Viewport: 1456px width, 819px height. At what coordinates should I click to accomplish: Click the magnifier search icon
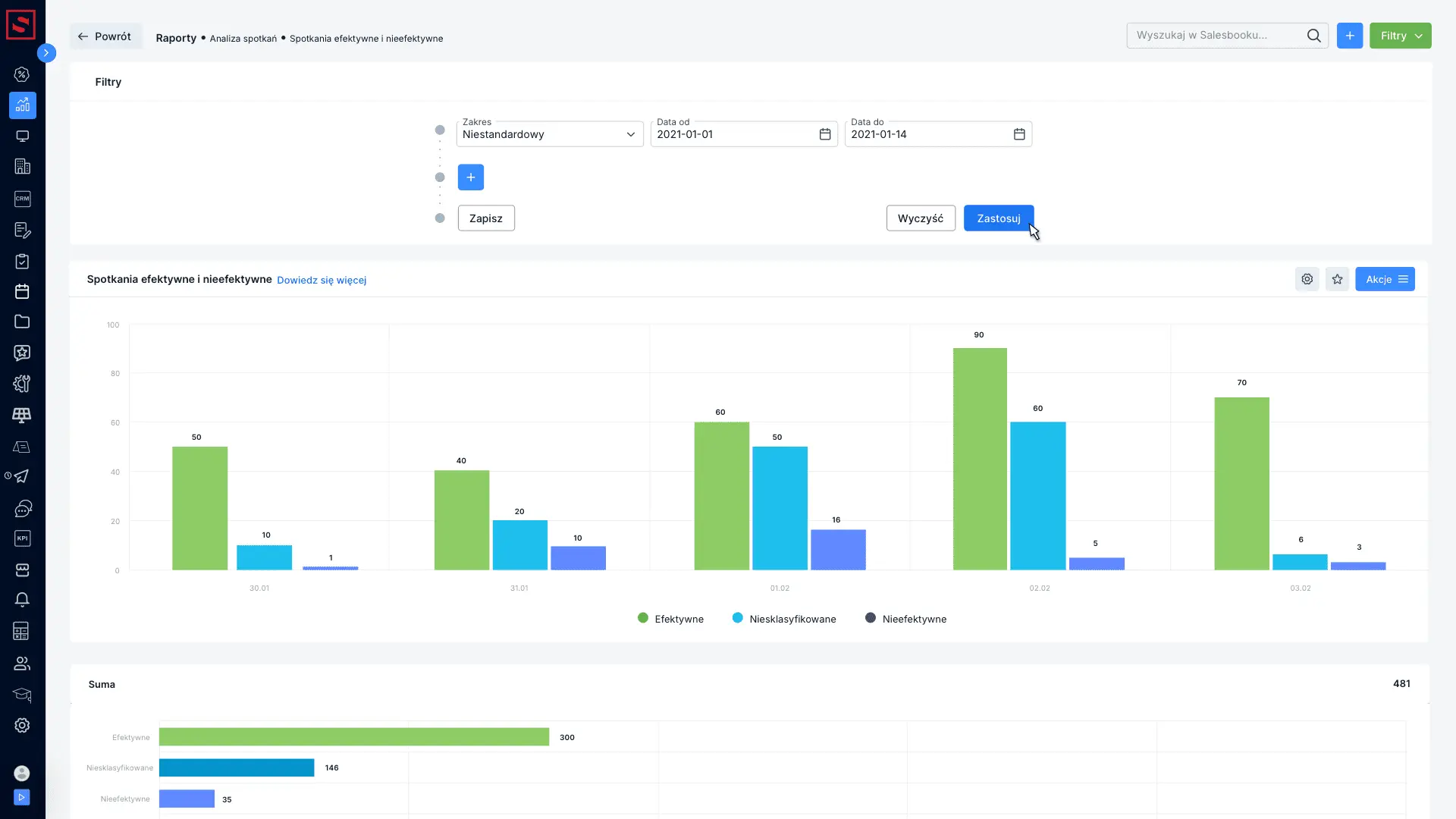[1313, 36]
